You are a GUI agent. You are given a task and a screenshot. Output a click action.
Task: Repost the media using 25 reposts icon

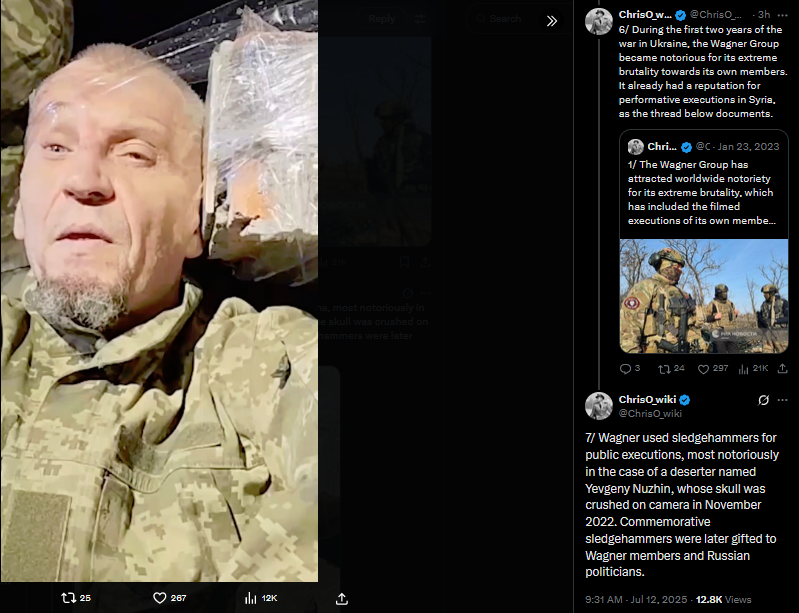pos(75,598)
